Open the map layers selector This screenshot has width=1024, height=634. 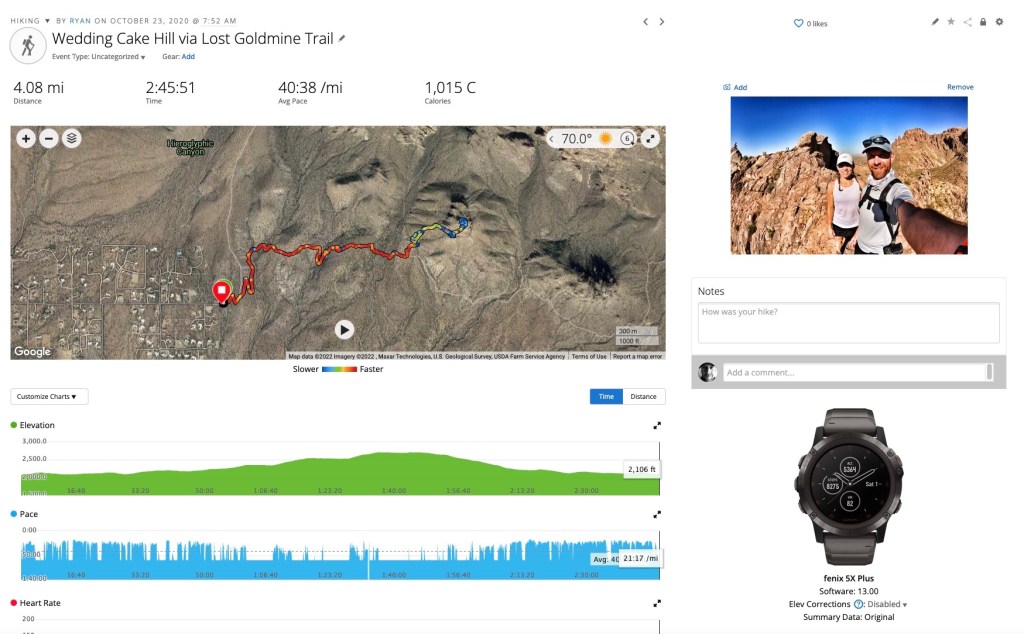[x=72, y=139]
